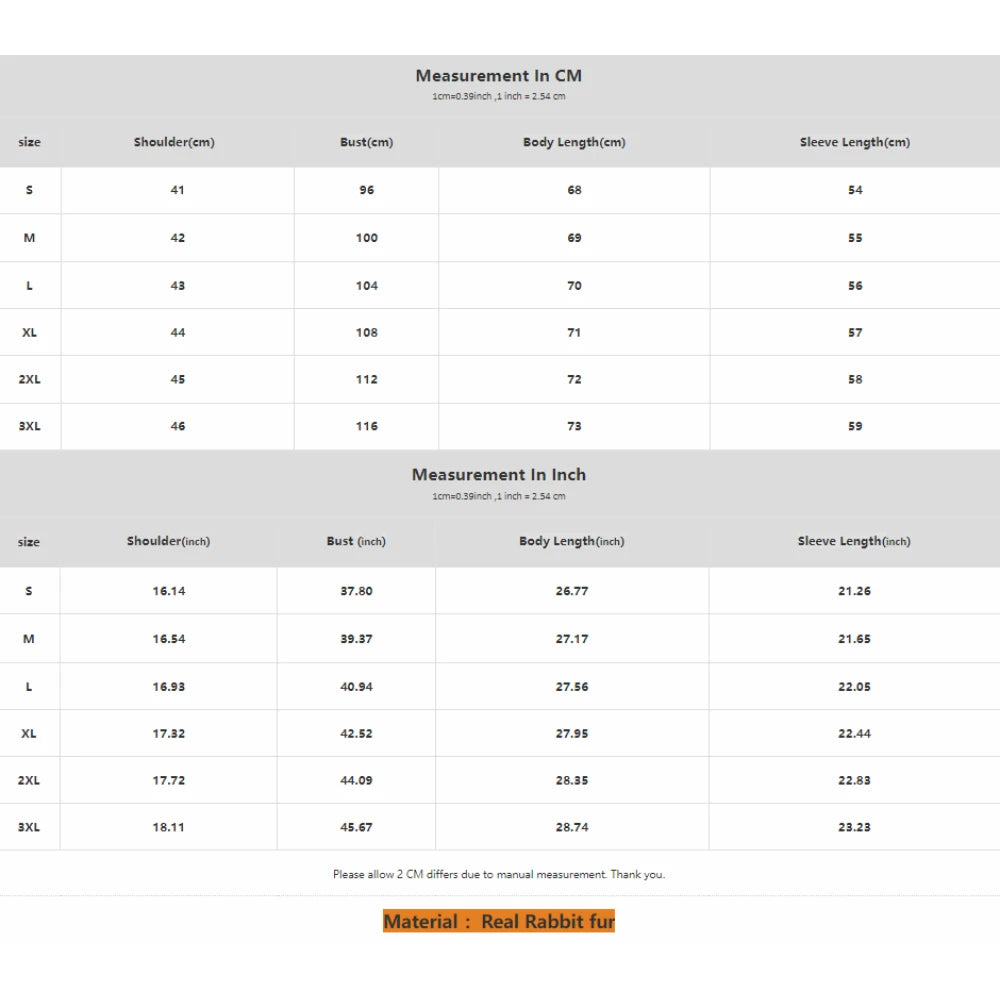Image resolution: width=1000 pixels, height=1000 pixels.
Task: Click the orange "Material: Real Rabbit fur" label
Action: click(x=498, y=921)
